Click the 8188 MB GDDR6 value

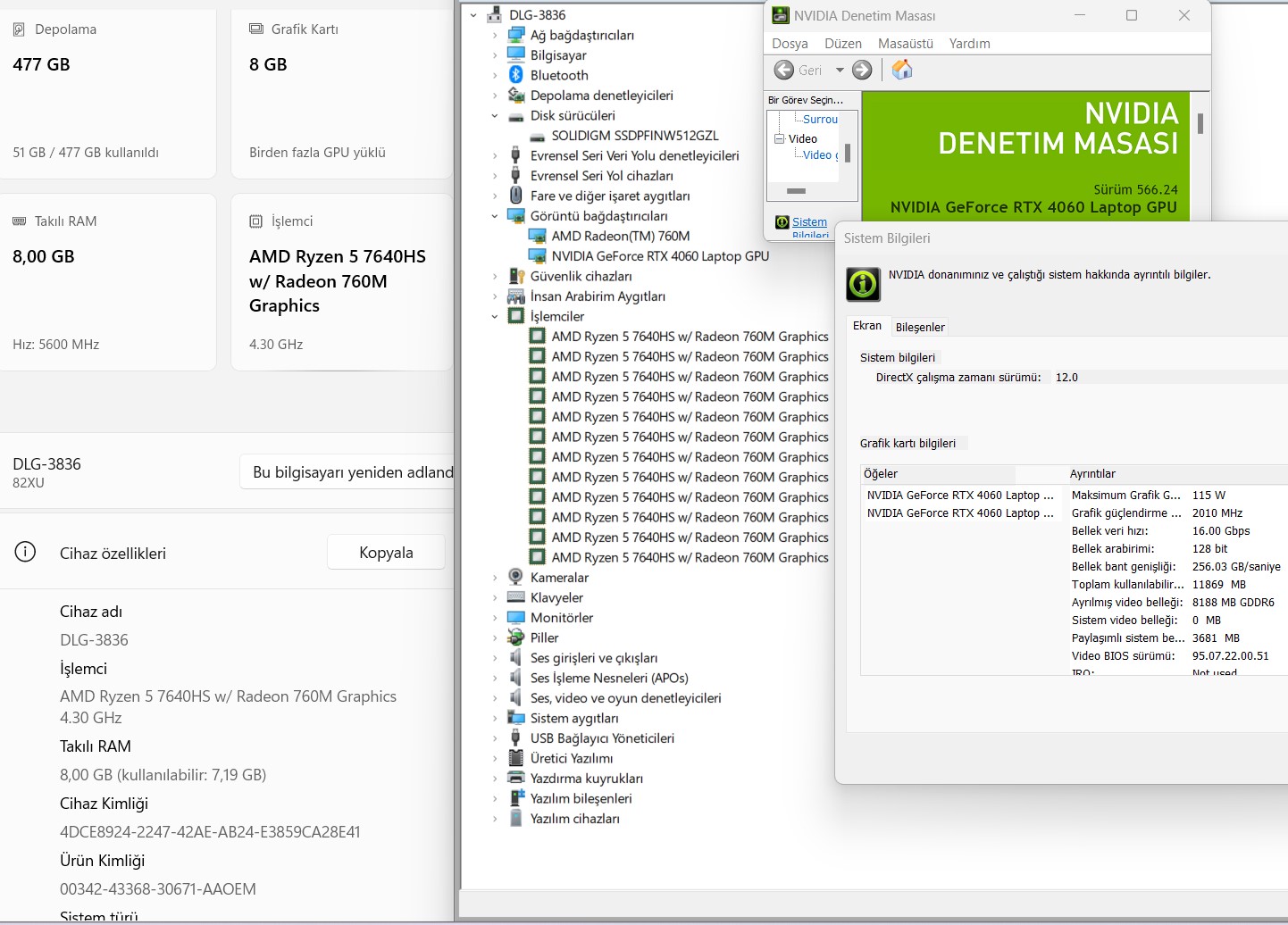(1233, 602)
